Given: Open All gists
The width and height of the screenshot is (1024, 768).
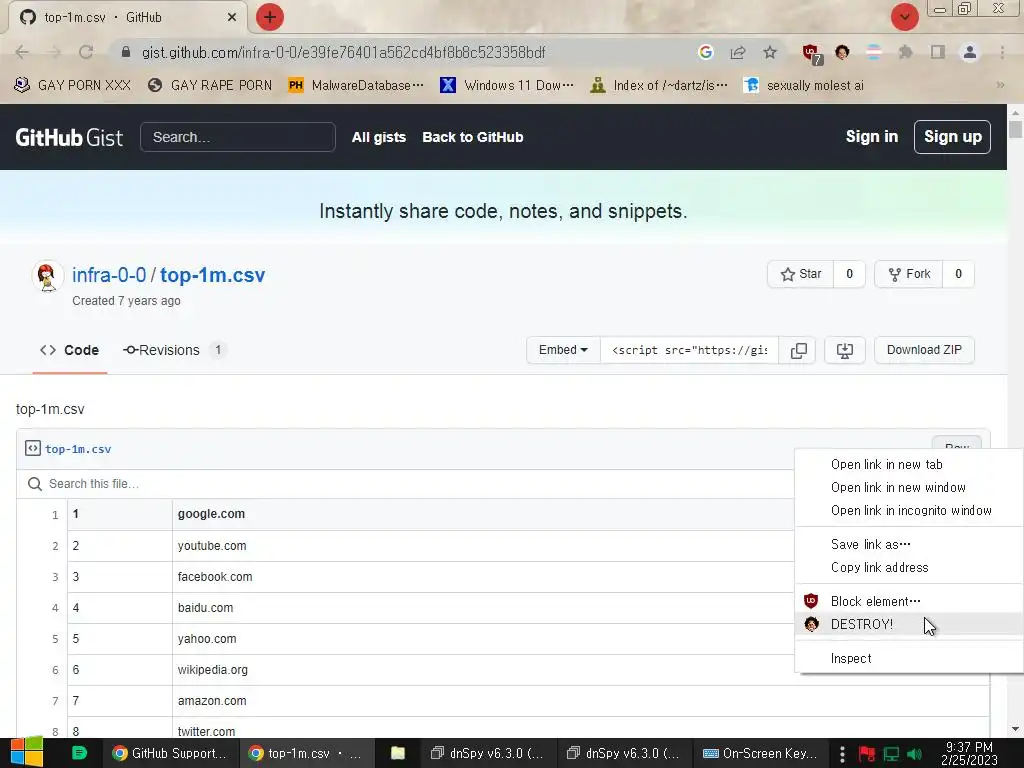Looking at the screenshot, I should point(379,137).
